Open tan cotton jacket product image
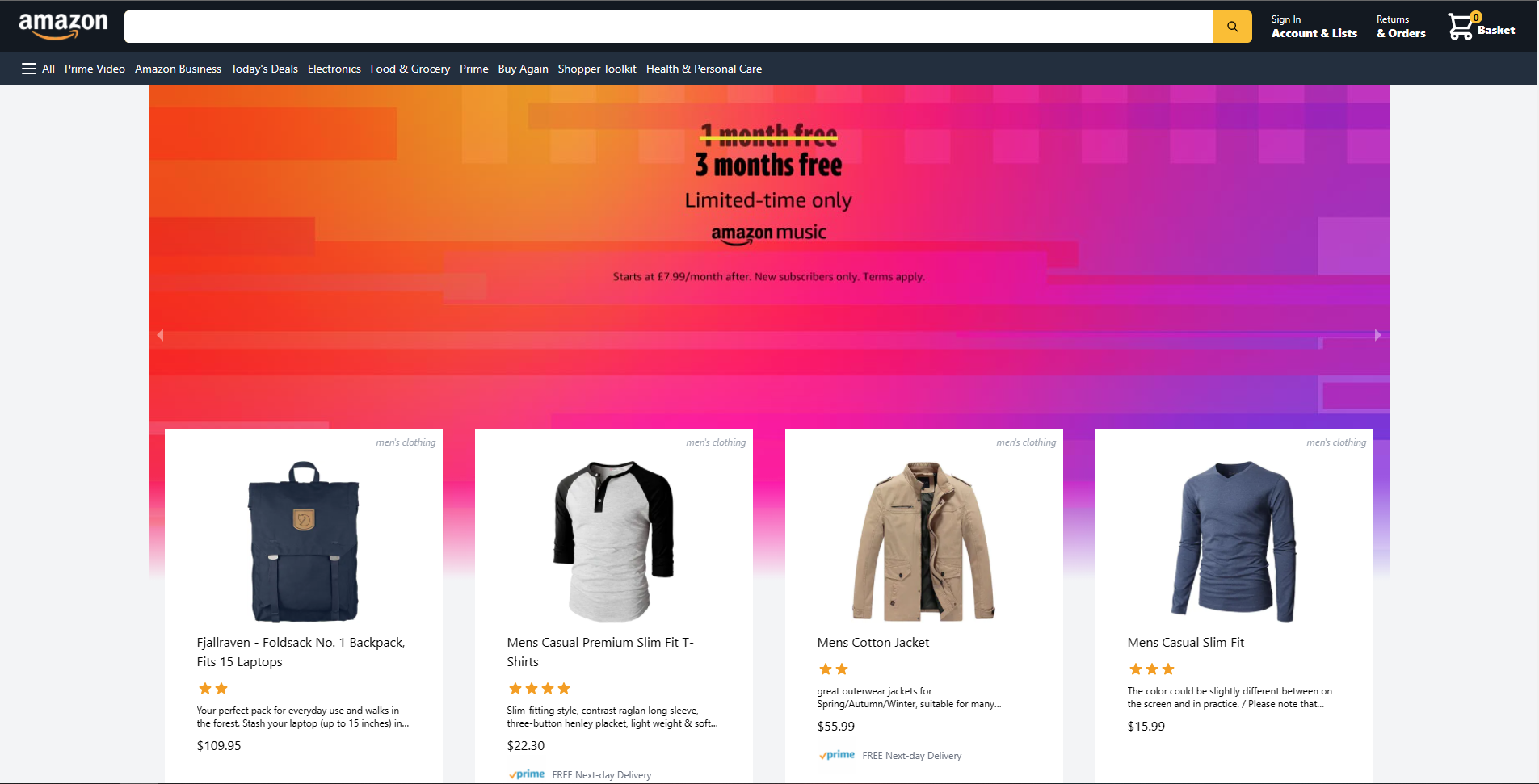Viewport: 1539px width, 784px height. (x=924, y=541)
